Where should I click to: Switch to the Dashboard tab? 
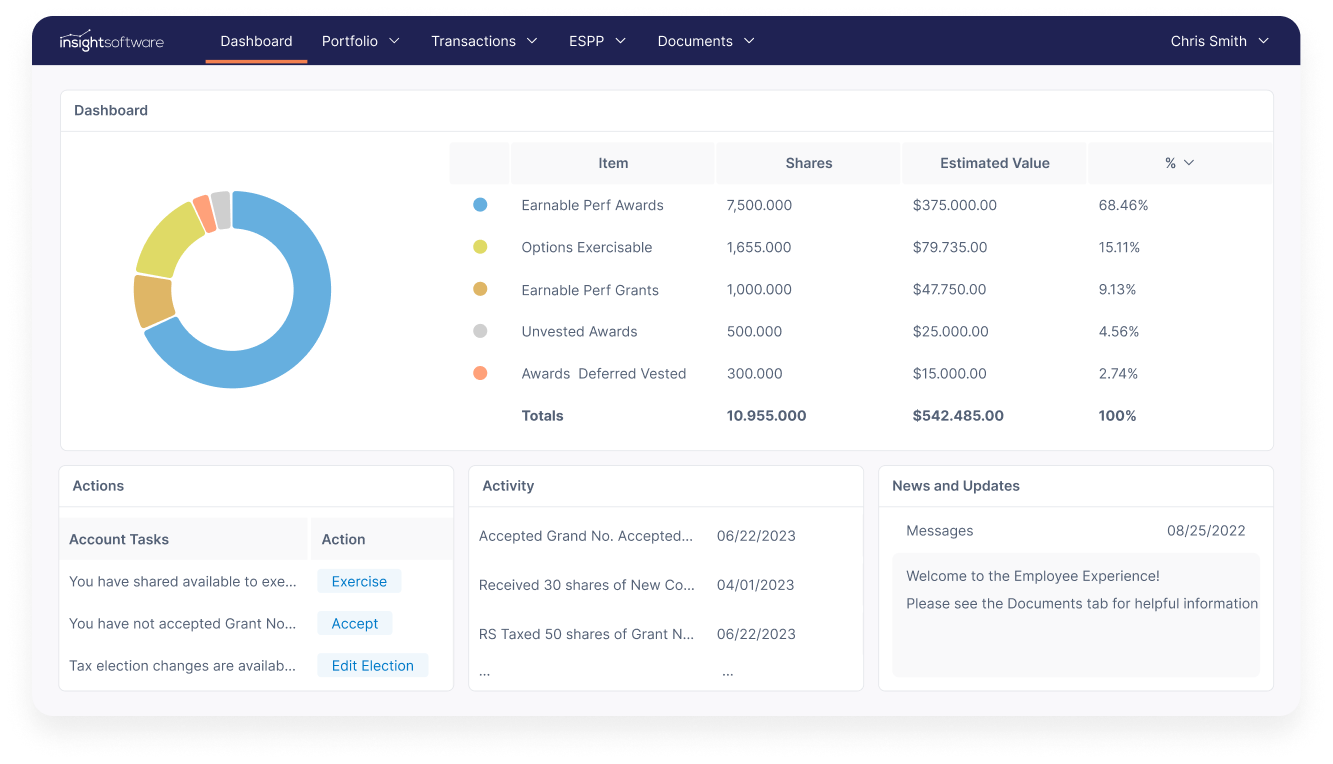pos(256,41)
